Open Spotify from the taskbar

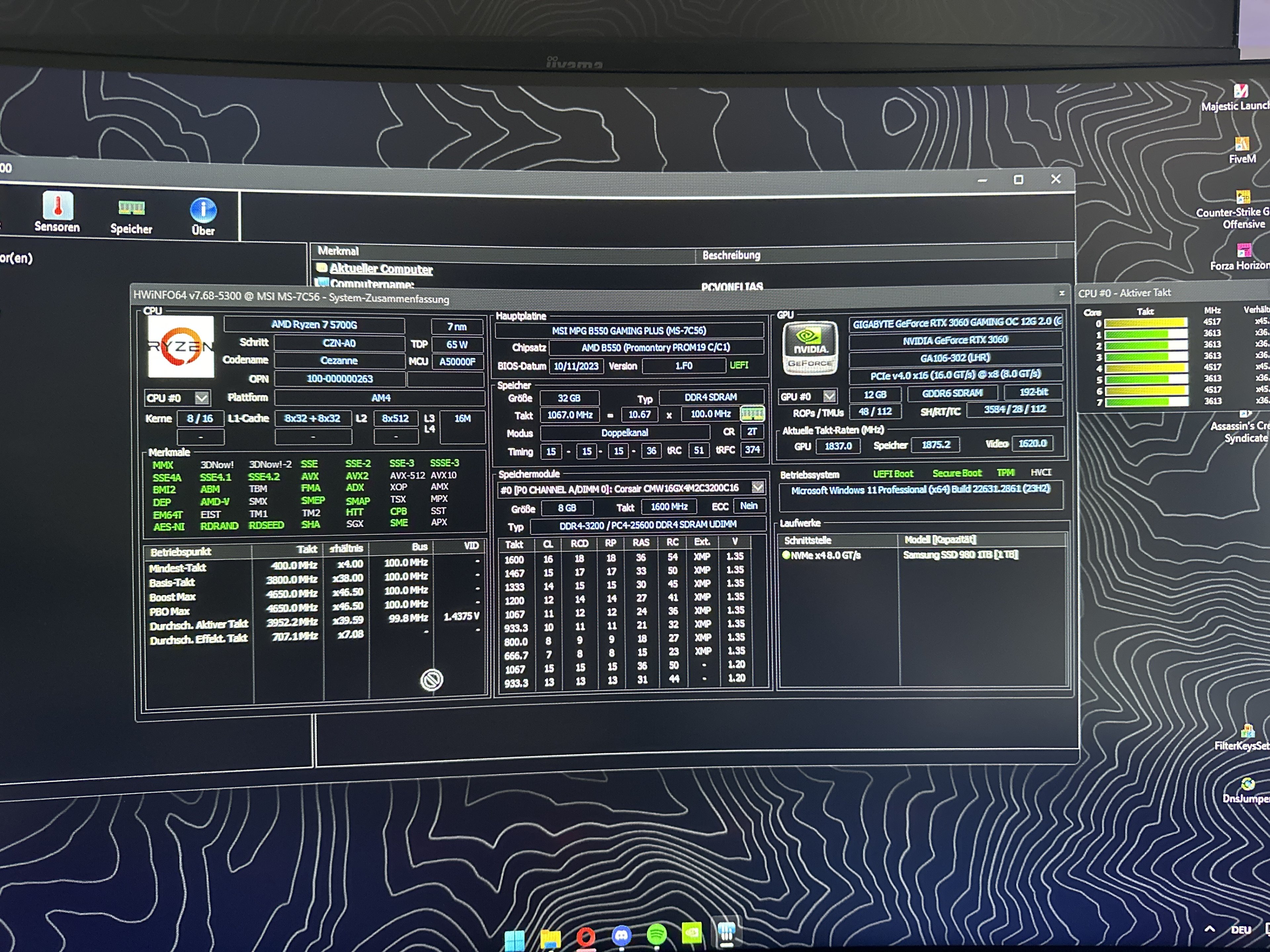656,934
